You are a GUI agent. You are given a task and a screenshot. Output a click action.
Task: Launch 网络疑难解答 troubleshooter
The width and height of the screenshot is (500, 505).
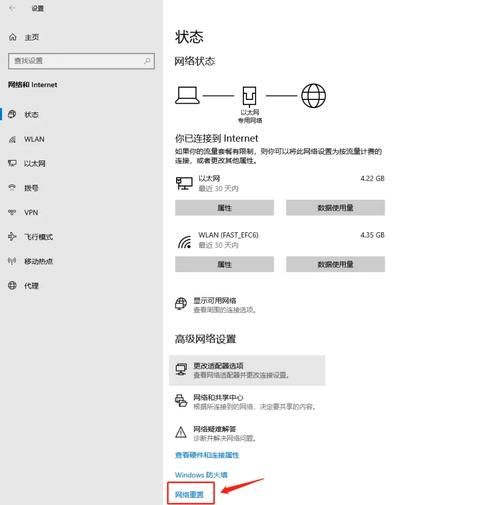247,433
